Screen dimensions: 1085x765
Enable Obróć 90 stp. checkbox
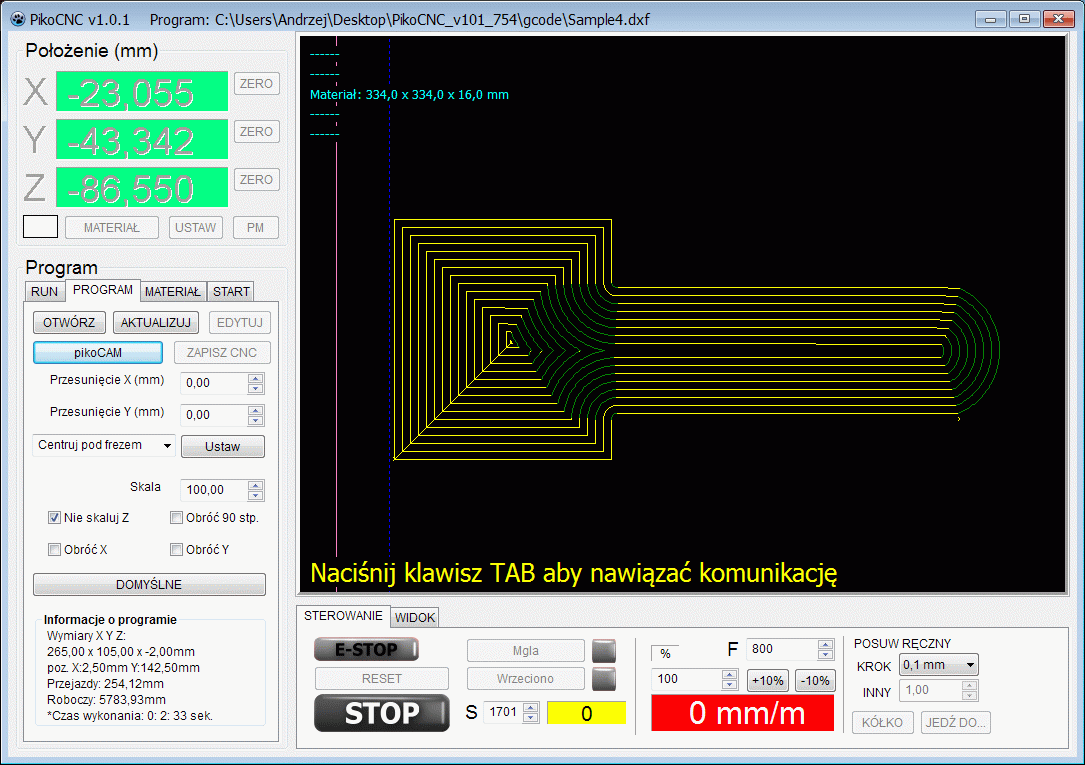(176, 517)
